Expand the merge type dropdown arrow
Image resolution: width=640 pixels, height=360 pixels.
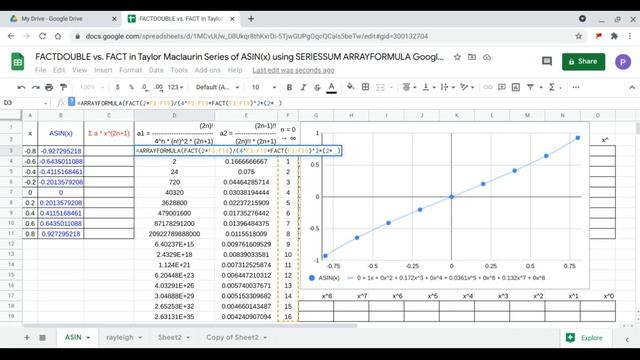[391, 87]
